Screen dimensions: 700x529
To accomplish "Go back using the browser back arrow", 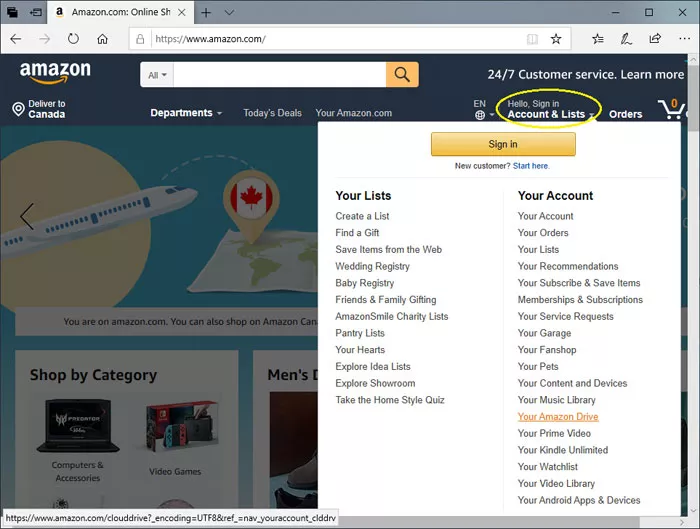I will point(16,39).
